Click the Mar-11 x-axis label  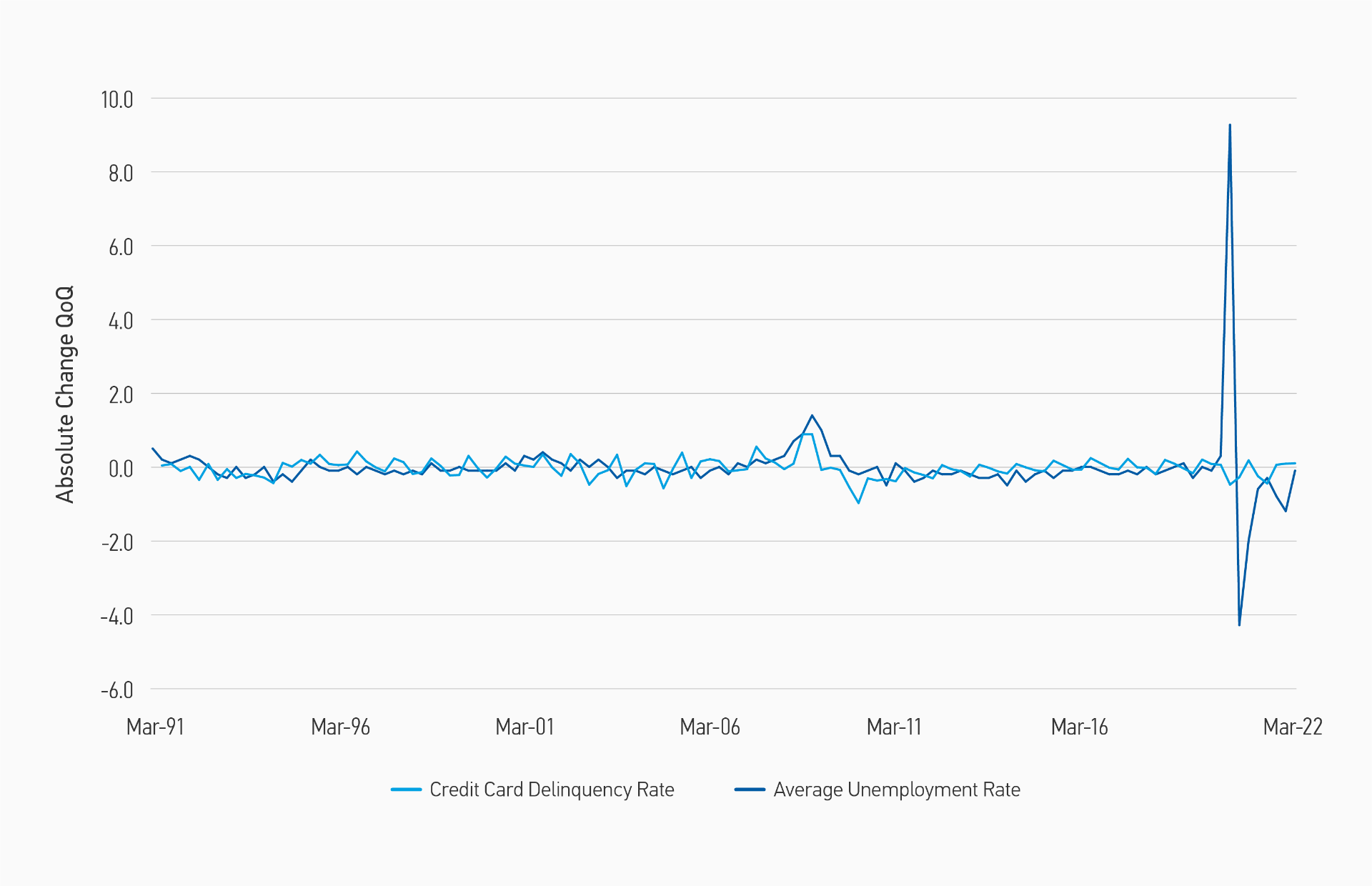coord(894,727)
